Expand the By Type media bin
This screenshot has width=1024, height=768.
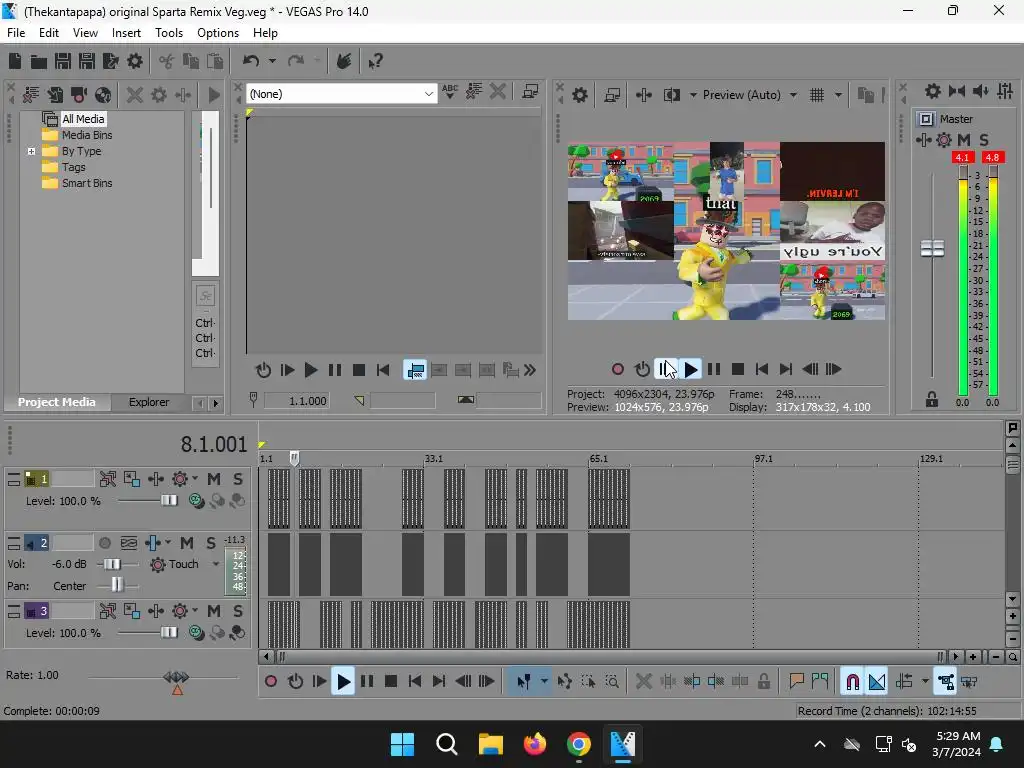tap(31, 152)
